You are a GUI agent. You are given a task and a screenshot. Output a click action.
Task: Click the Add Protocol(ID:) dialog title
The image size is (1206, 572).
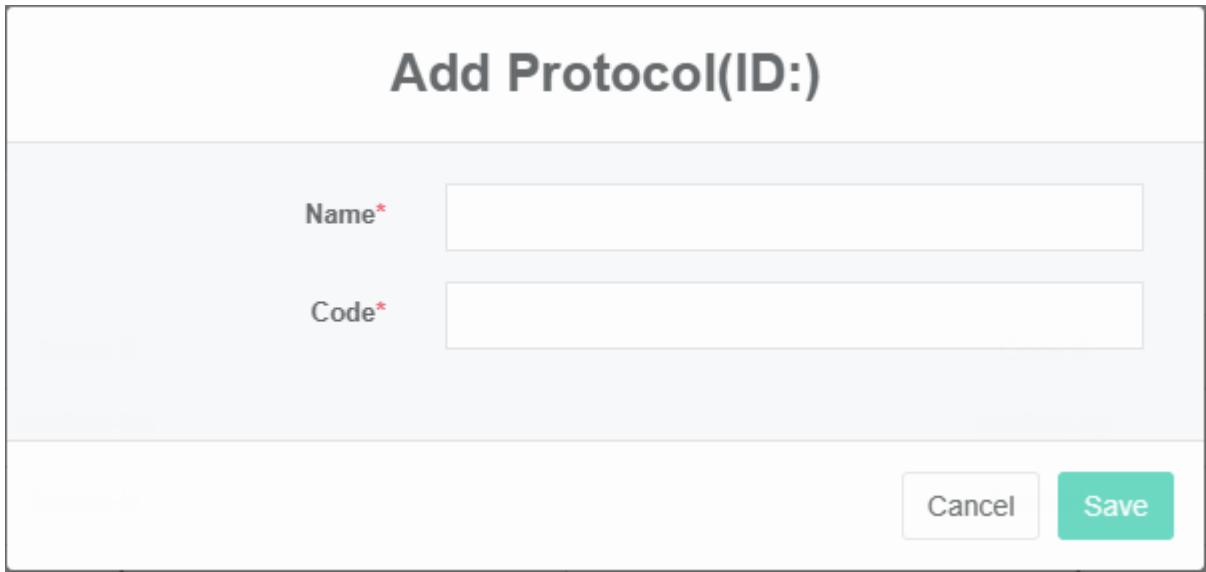(604, 75)
